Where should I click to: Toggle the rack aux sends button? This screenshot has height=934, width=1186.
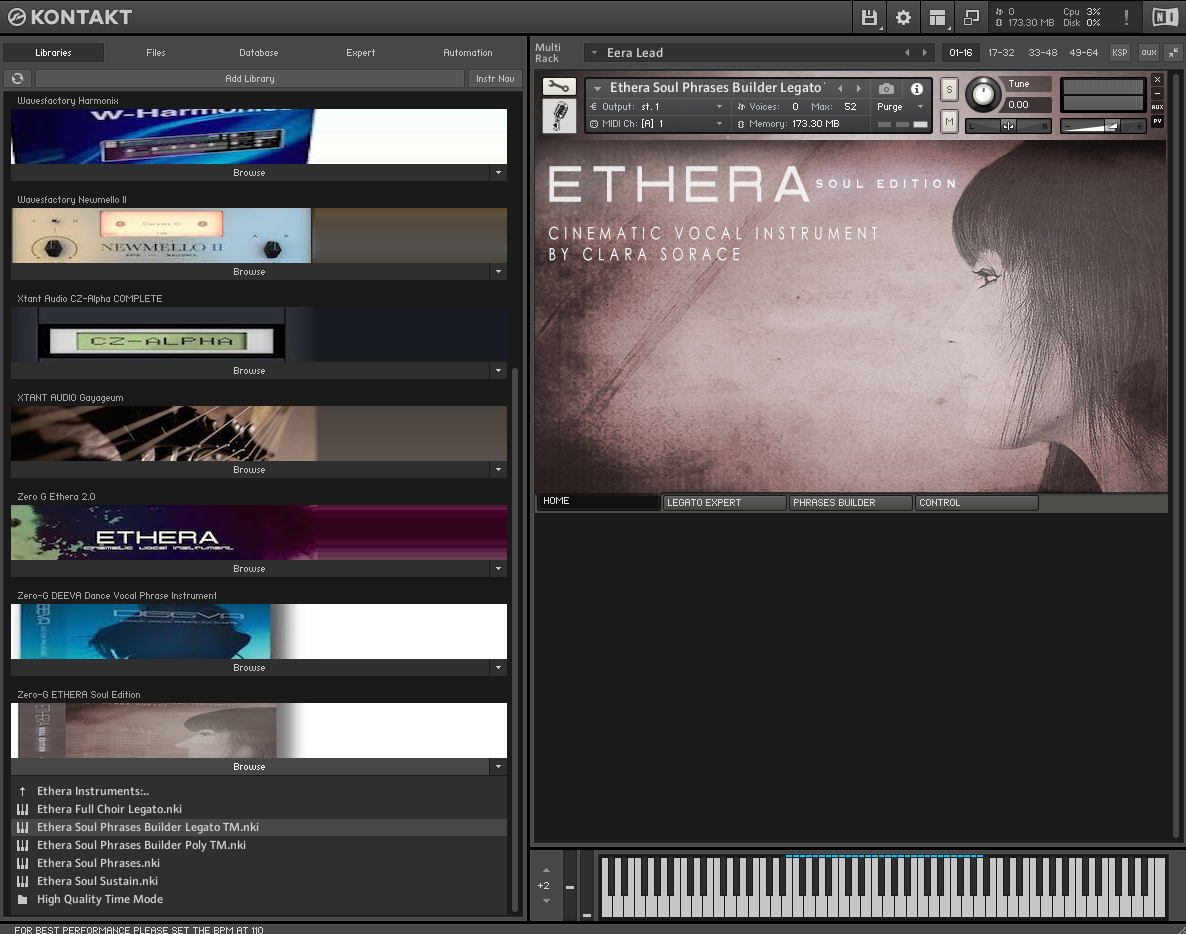(1149, 52)
